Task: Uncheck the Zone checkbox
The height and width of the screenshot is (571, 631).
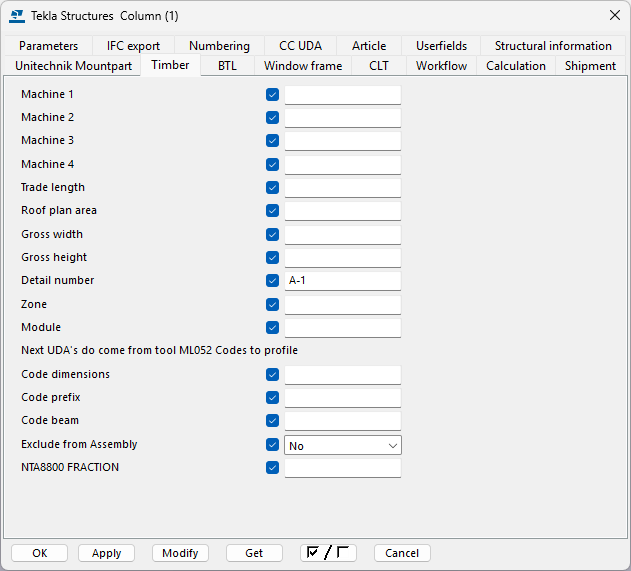Action: (272, 305)
